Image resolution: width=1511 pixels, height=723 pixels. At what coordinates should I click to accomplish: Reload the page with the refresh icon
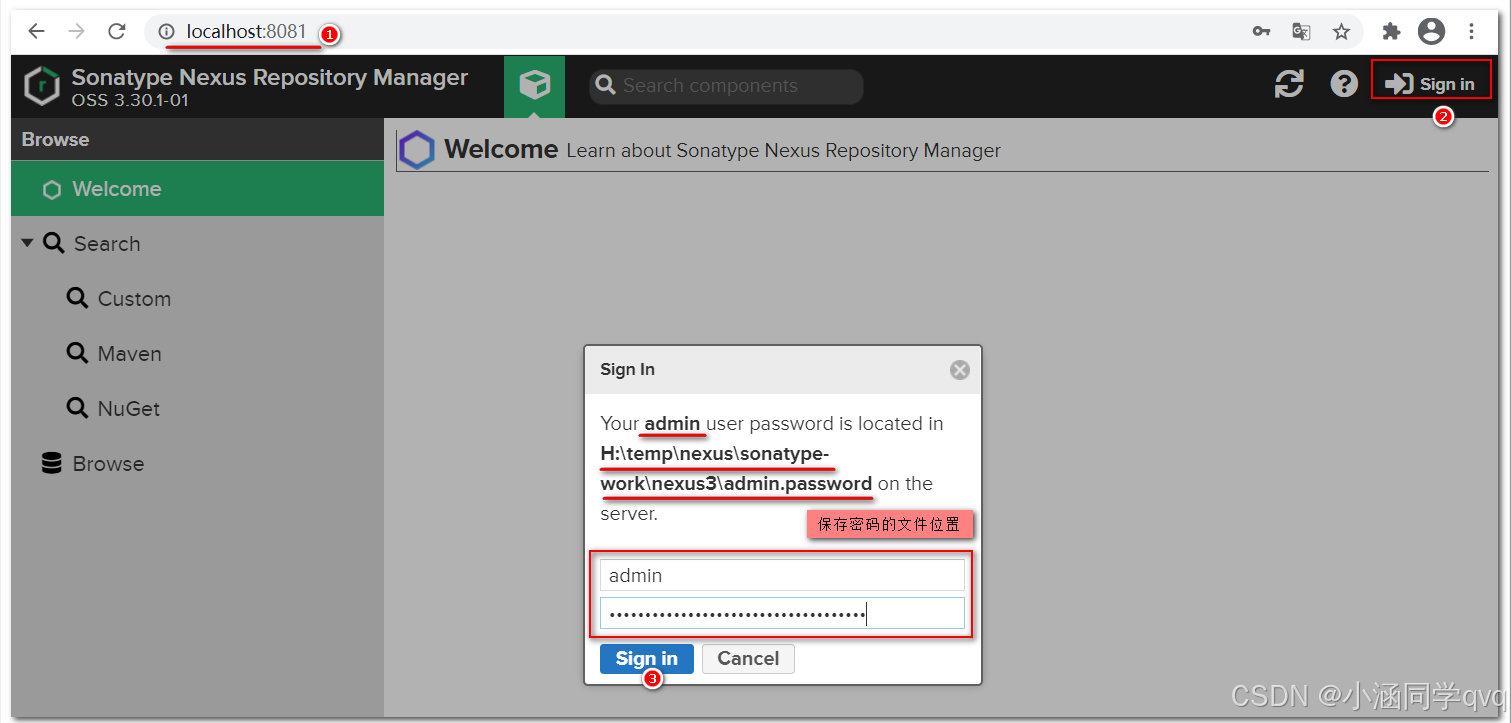pyautogui.click(x=116, y=31)
